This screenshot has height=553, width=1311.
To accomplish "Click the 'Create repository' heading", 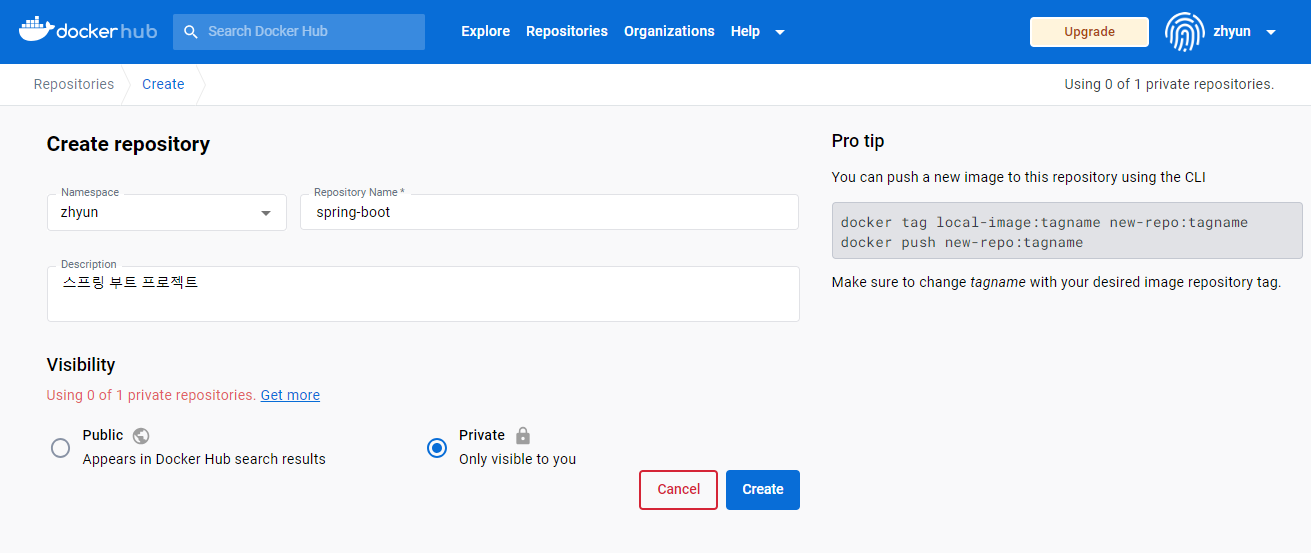I will (x=128, y=144).
